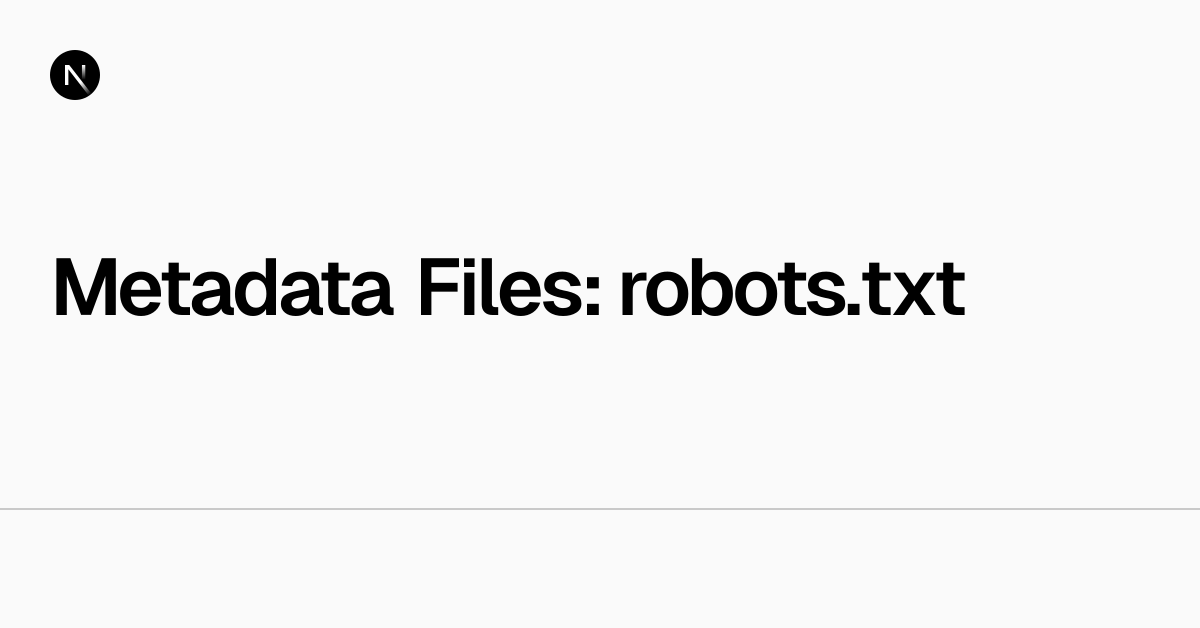Click the horizontal divider line
The image size is (1200, 628).
point(600,509)
